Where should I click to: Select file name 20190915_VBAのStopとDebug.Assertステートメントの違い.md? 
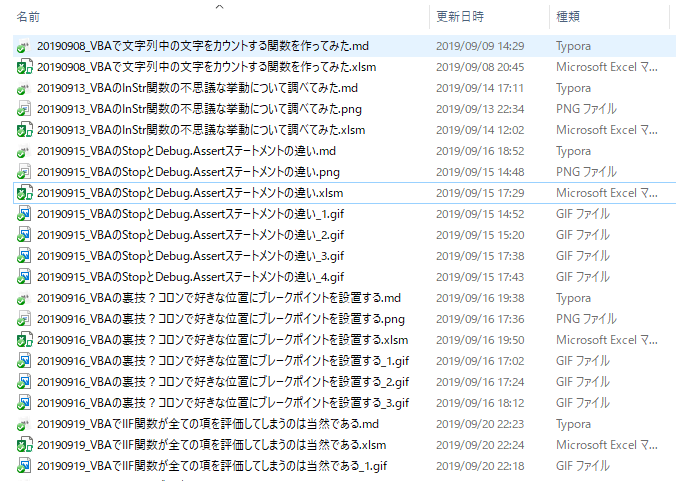coord(186,151)
